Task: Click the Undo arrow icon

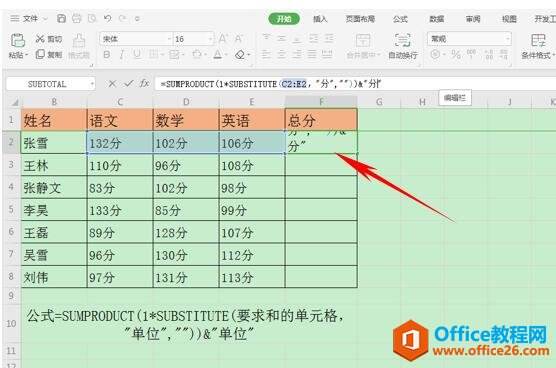Action: pyautogui.click(x=108, y=18)
